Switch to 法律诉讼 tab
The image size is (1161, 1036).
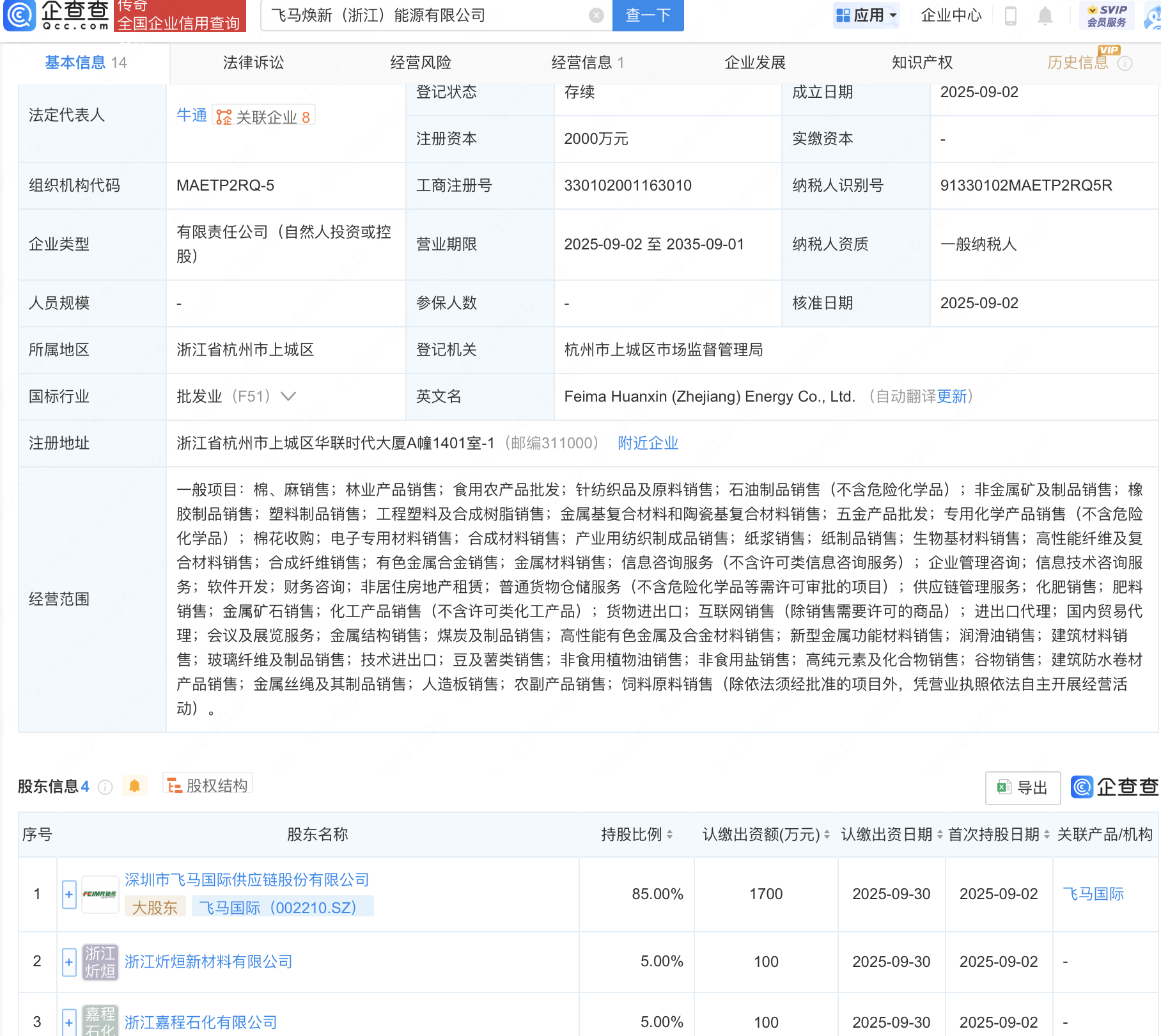click(x=253, y=63)
